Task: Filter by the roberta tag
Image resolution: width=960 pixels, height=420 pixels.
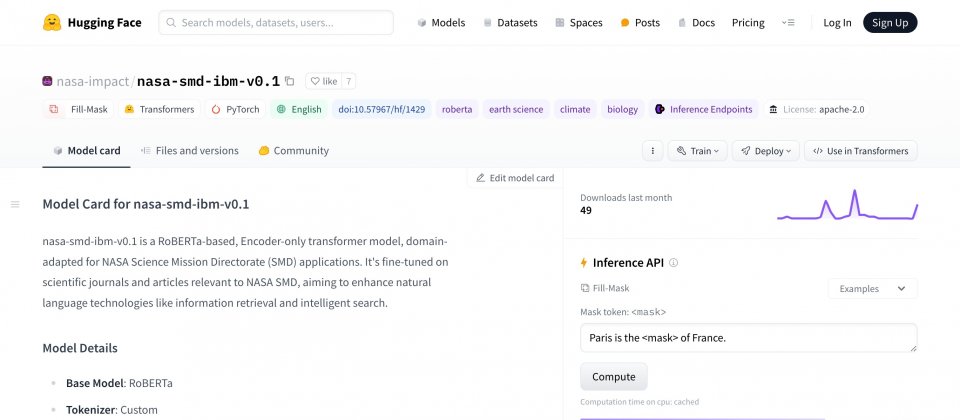Action: (x=457, y=109)
